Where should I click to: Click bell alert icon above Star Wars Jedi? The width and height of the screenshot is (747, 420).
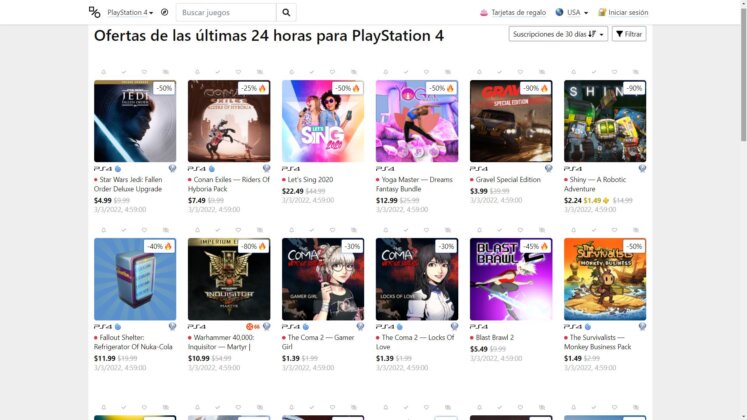[x=103, y=72]
